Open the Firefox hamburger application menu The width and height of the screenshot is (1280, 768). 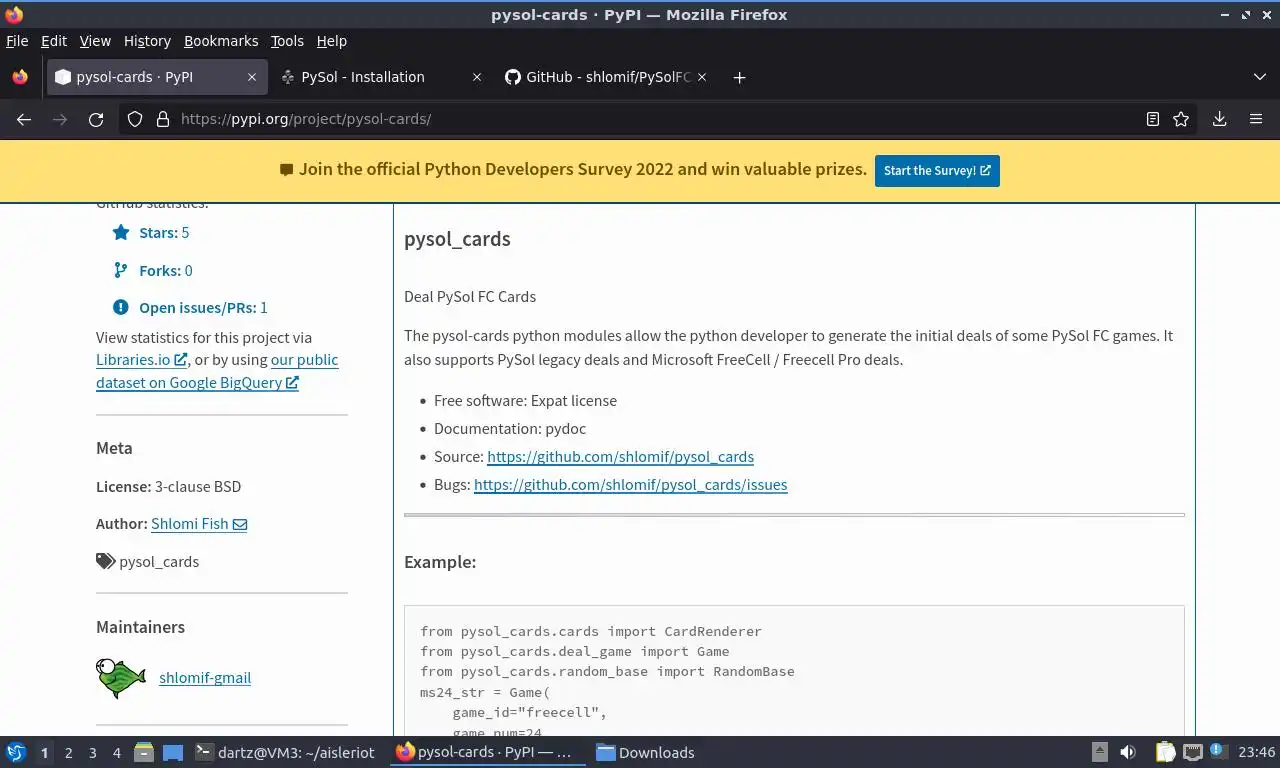pos(1256,119)
